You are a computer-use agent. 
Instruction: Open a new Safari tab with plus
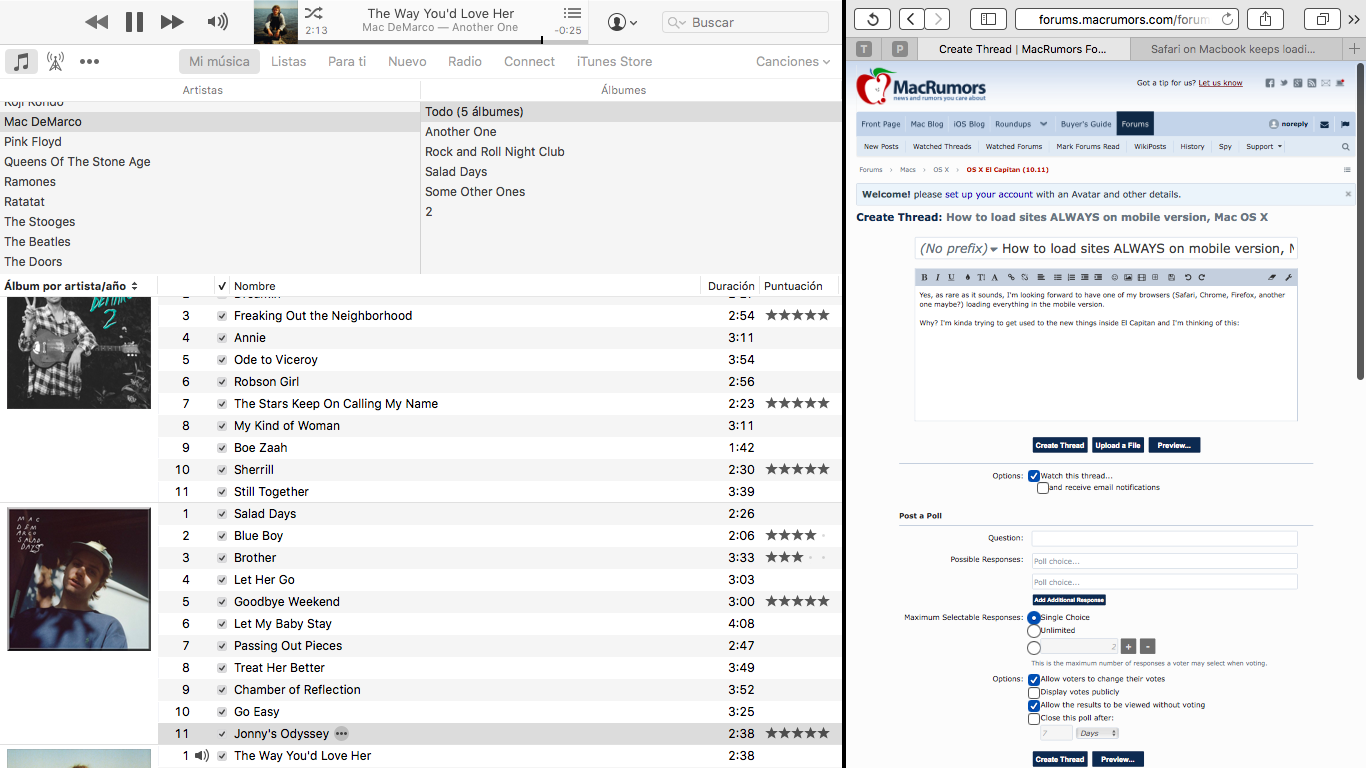[x=1355, y=49]
